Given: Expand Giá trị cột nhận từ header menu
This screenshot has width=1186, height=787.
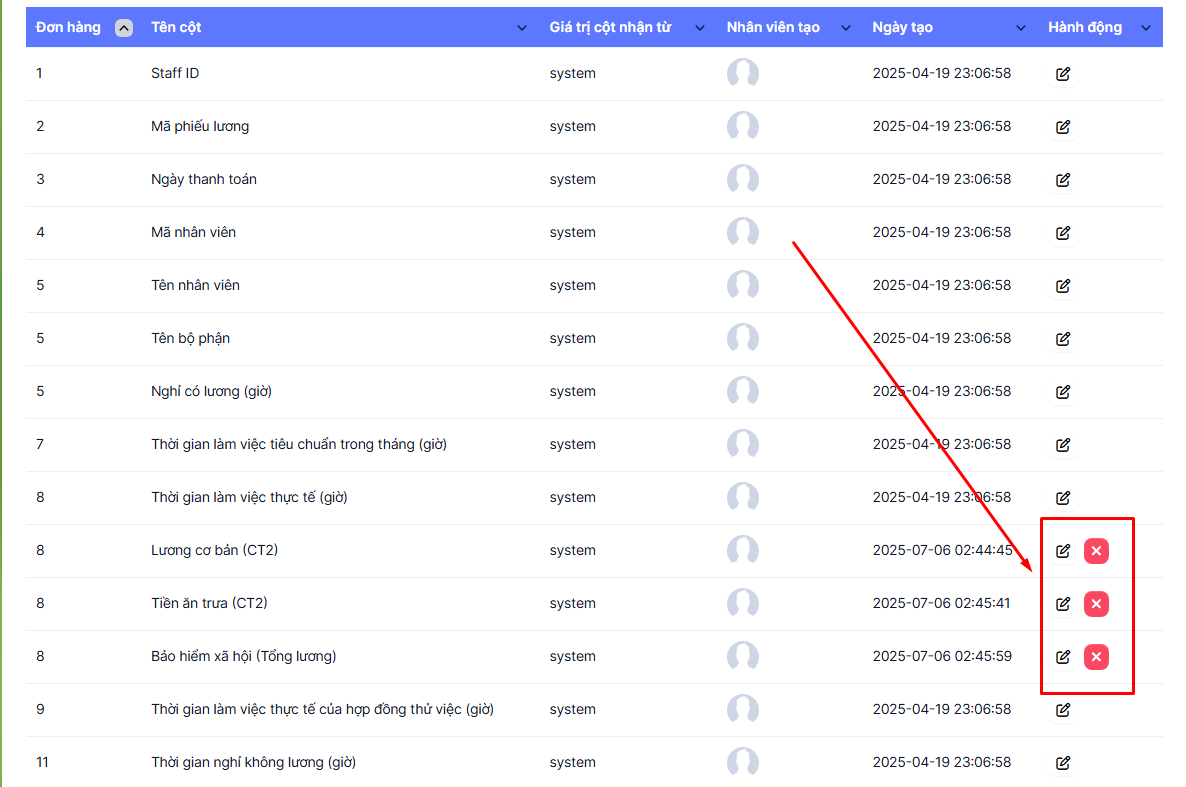Looking at the screenshot, I should 699,28.
